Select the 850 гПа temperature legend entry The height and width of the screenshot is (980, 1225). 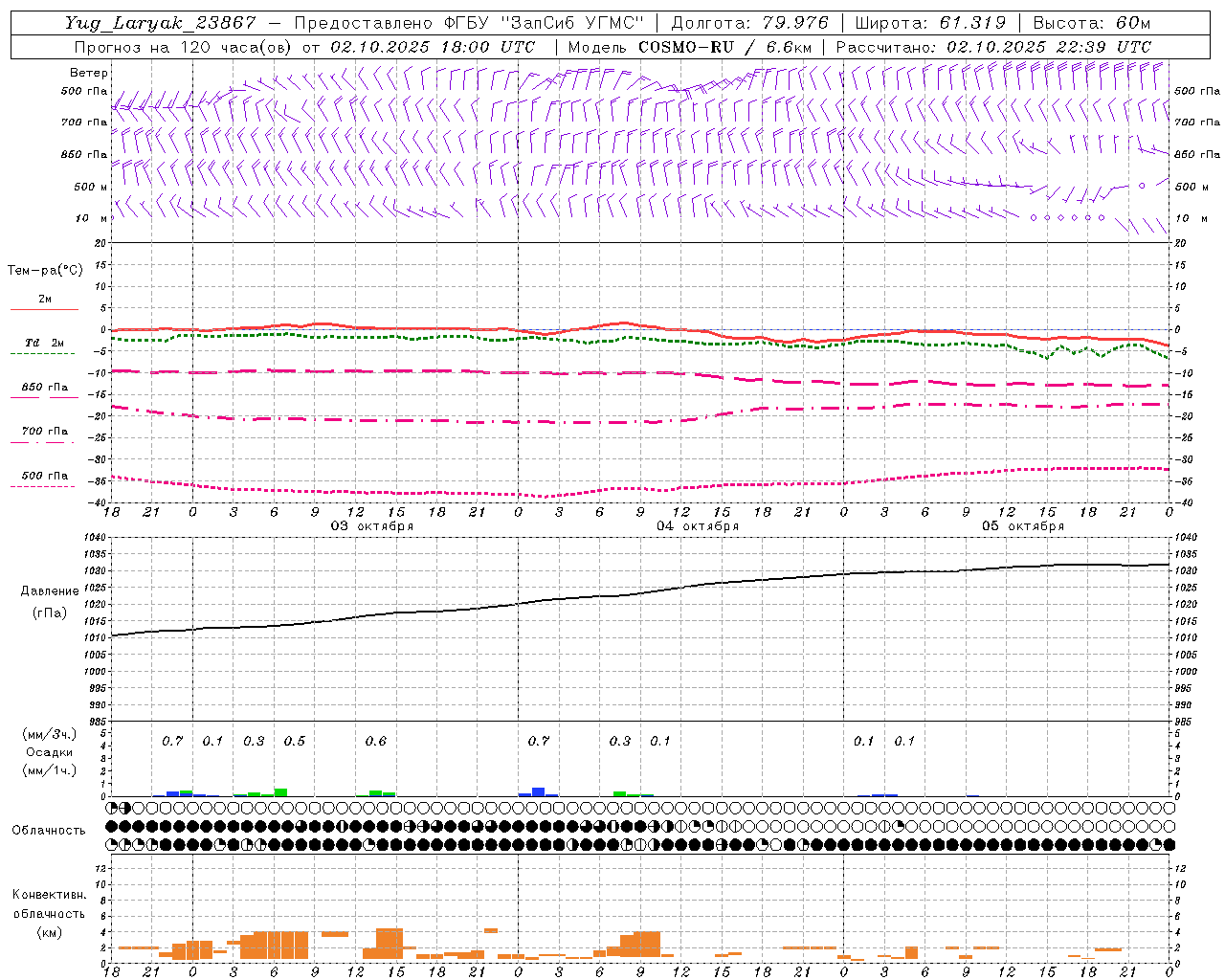(45, 388)
